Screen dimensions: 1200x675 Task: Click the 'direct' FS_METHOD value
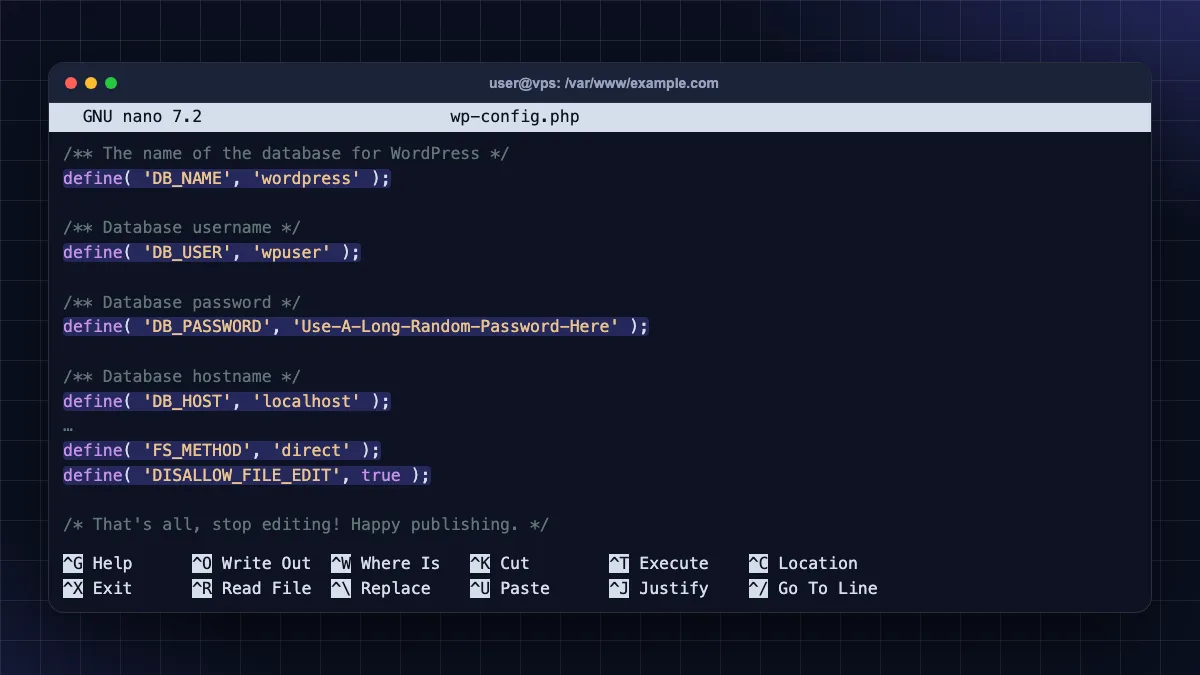(311, 450)
